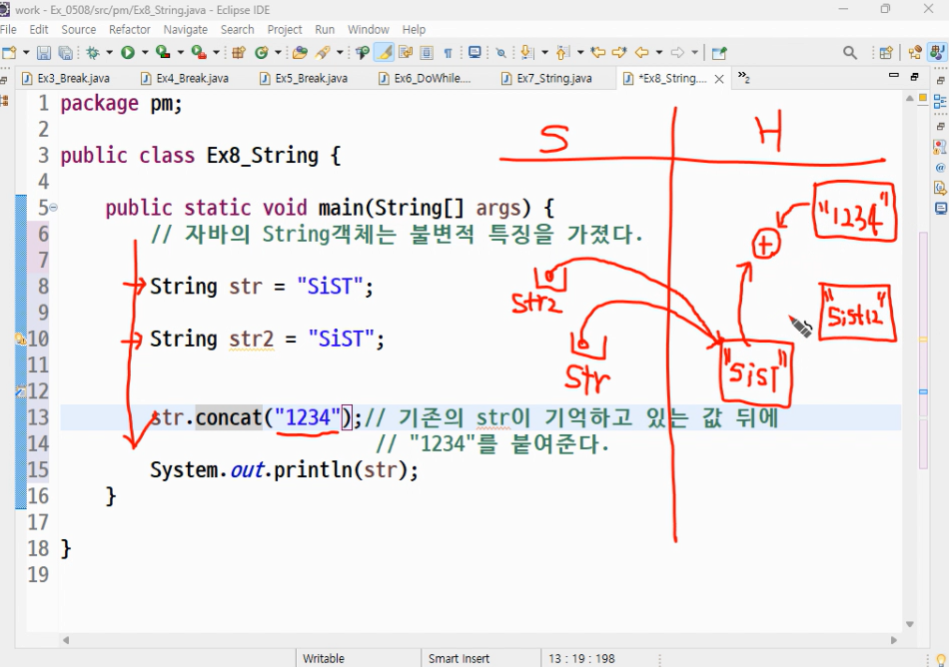Toggle Show Whitespace Characters pilcrow button
Screen dimensions: 949x667
pos(447,52)
